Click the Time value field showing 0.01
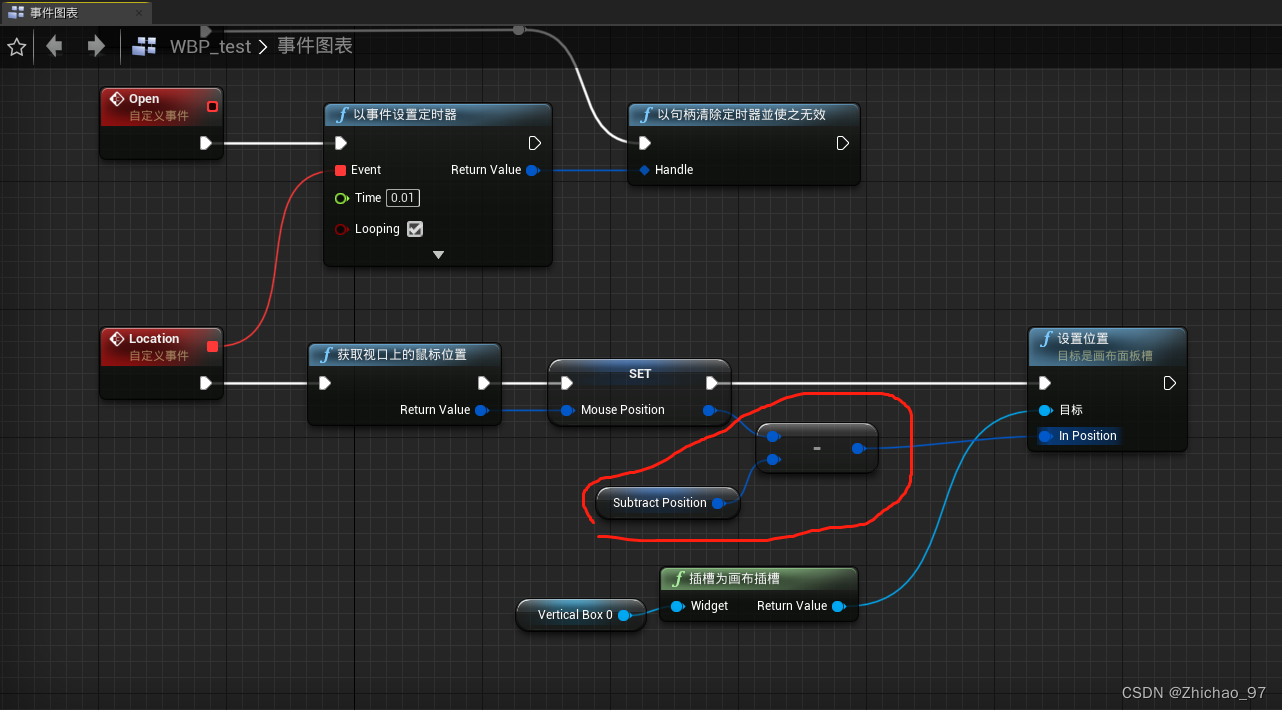The height and width of the screenshot is (710, 1282). [x=402, y=197]
